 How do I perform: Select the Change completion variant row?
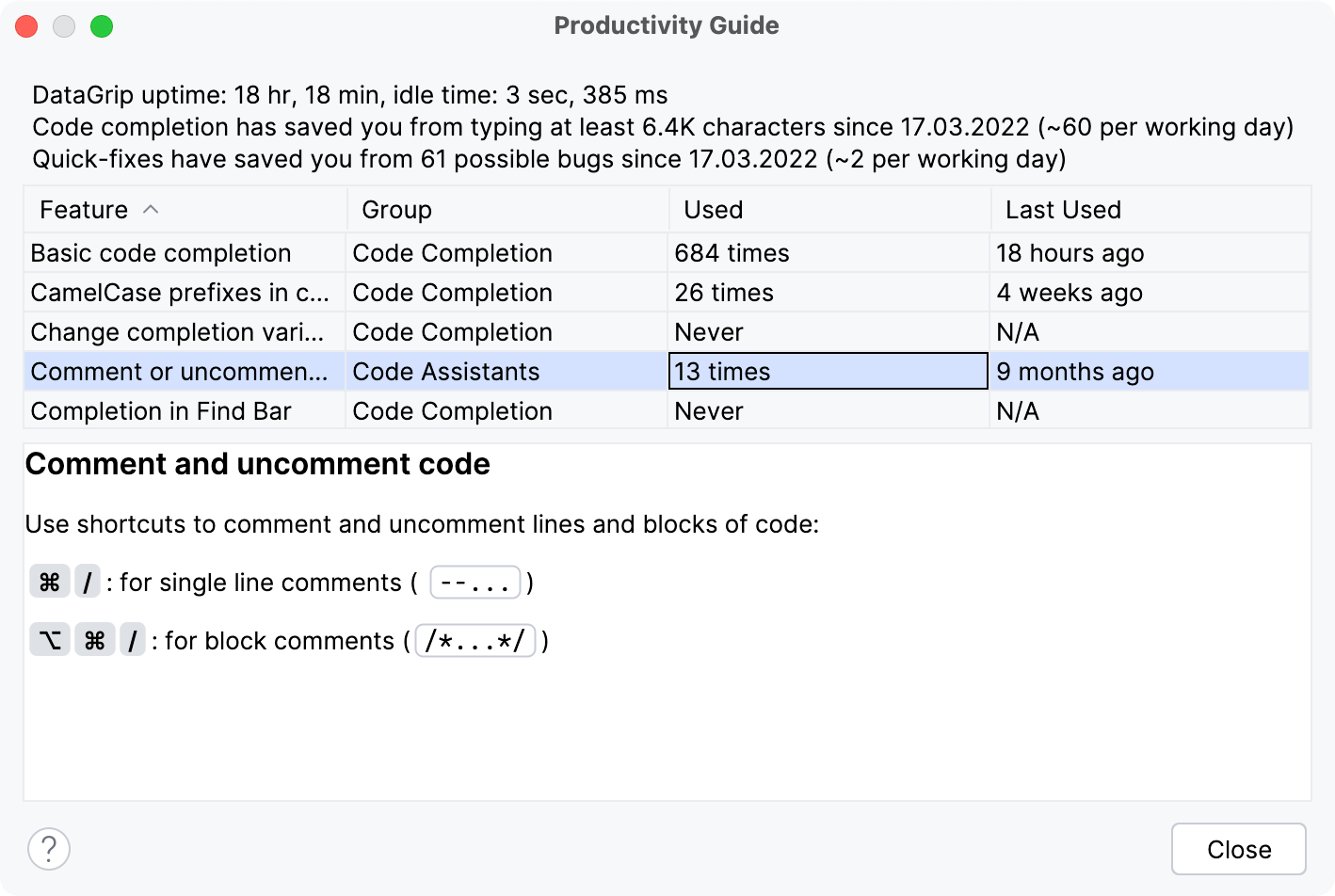(x=179, y=331)
